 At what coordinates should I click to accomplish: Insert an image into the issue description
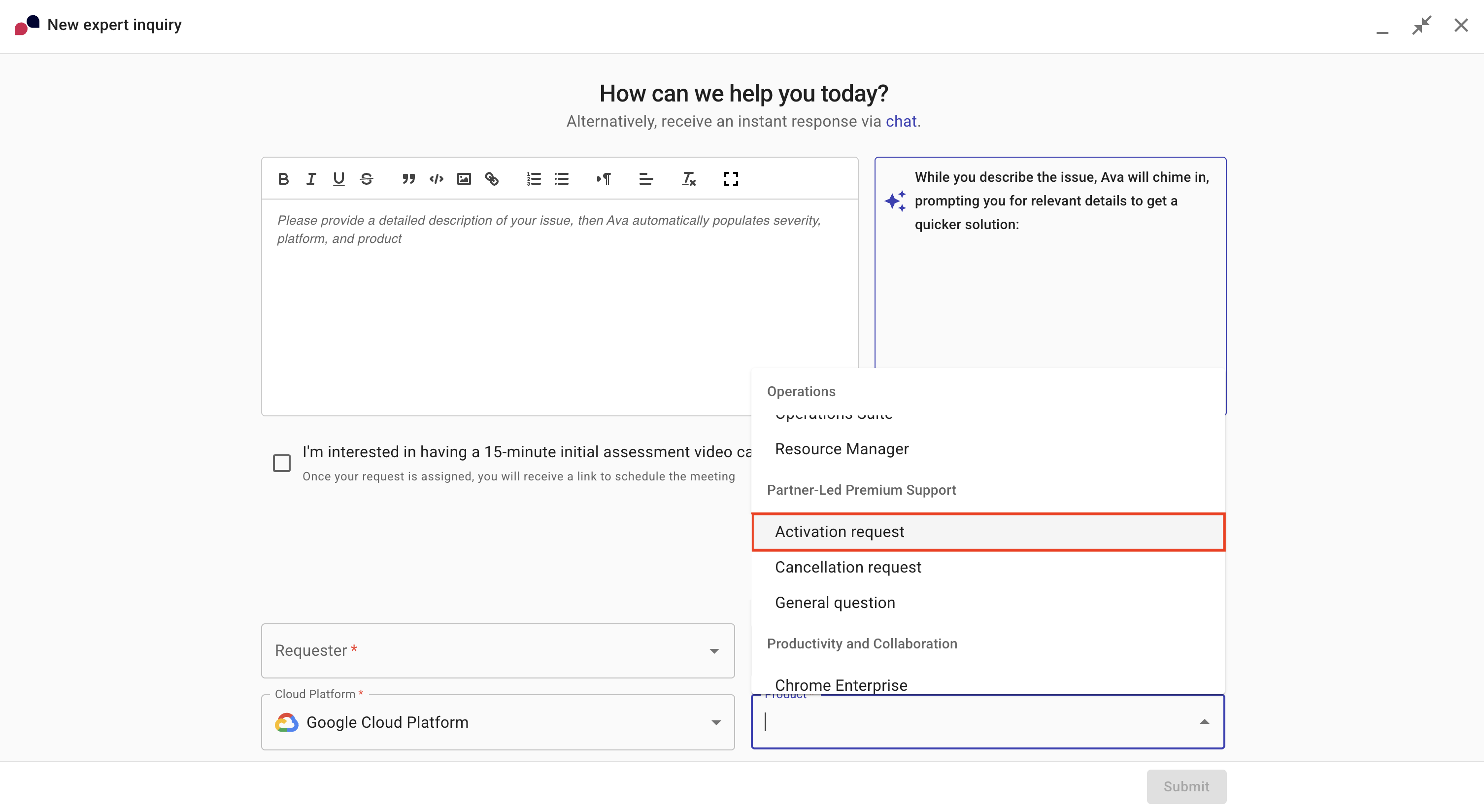(x=464, y=179)
